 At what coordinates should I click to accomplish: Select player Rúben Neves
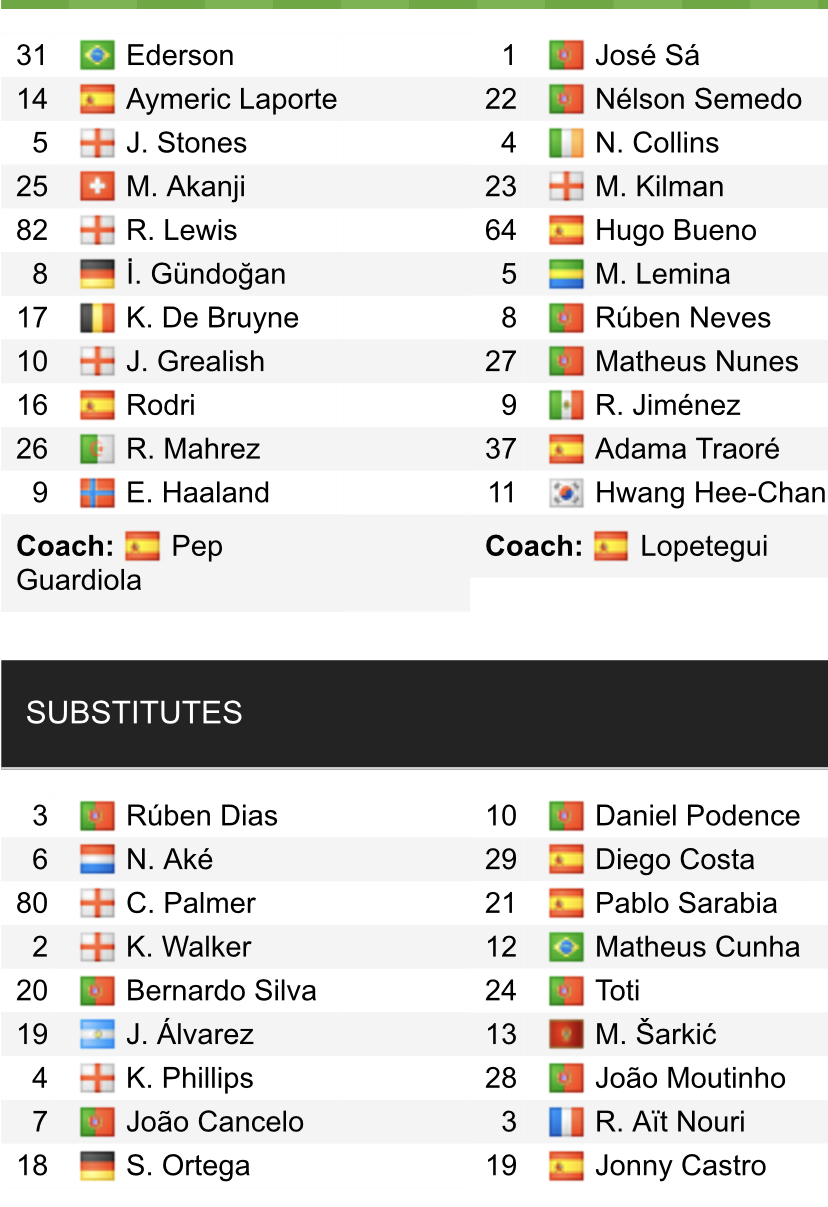[x=683, y=318]
